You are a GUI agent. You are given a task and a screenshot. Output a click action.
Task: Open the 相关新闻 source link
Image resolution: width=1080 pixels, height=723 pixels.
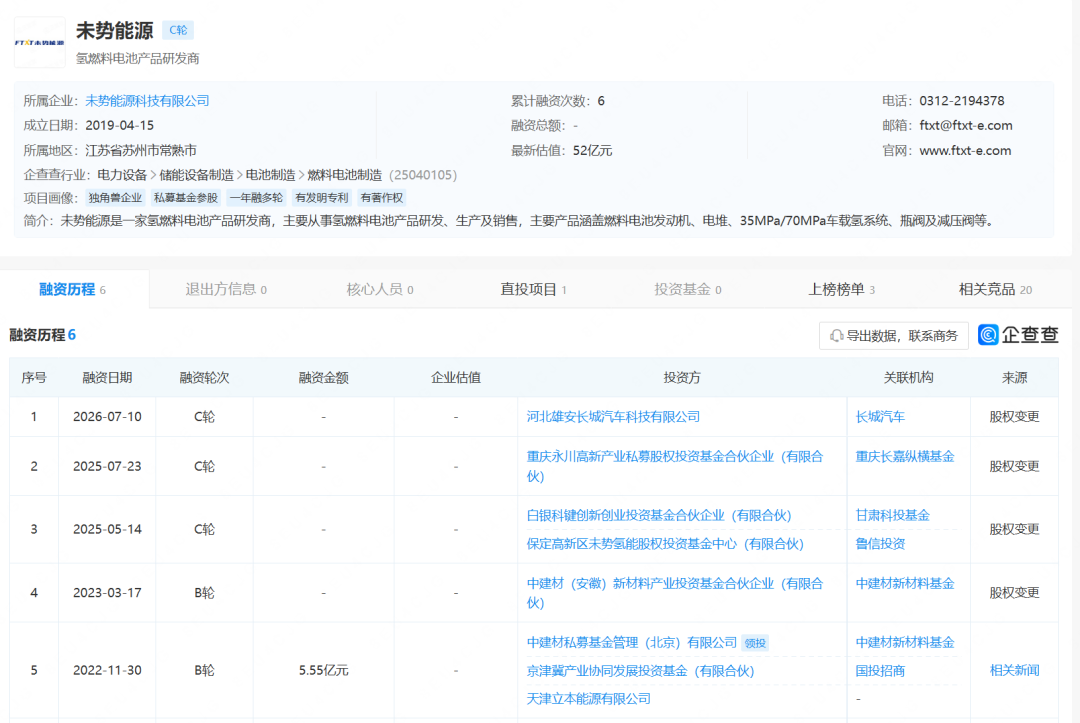[1014, 670]
